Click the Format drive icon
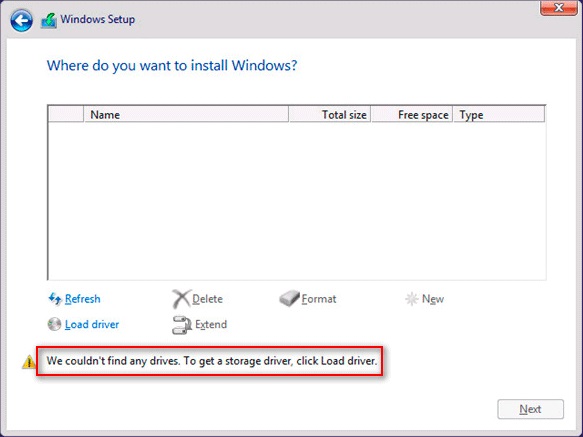Image resolution: width=583 pixels, height=437 pixels. 289,299
